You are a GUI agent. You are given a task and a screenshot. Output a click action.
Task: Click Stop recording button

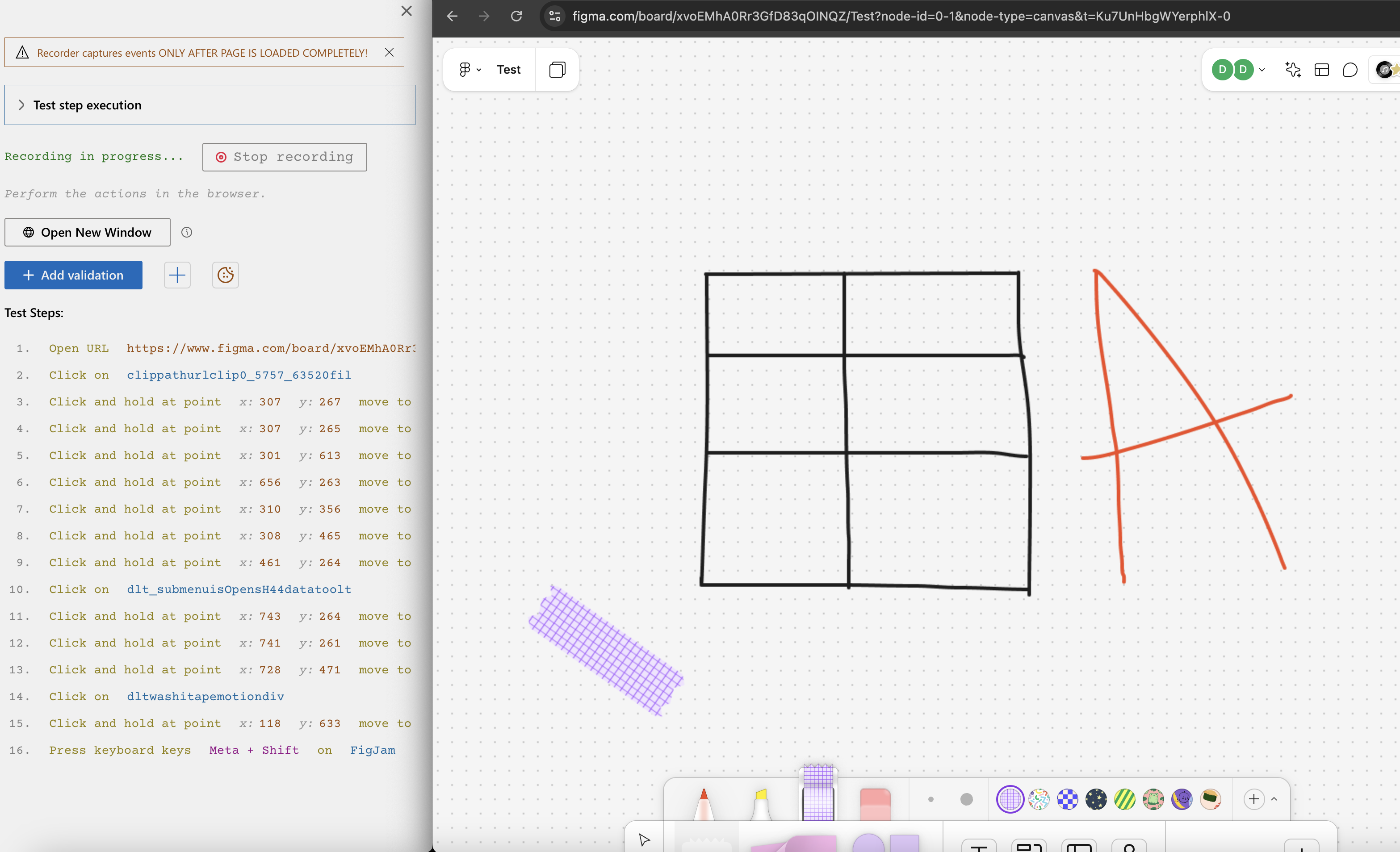pyautogui.click(x=284, y=156)
